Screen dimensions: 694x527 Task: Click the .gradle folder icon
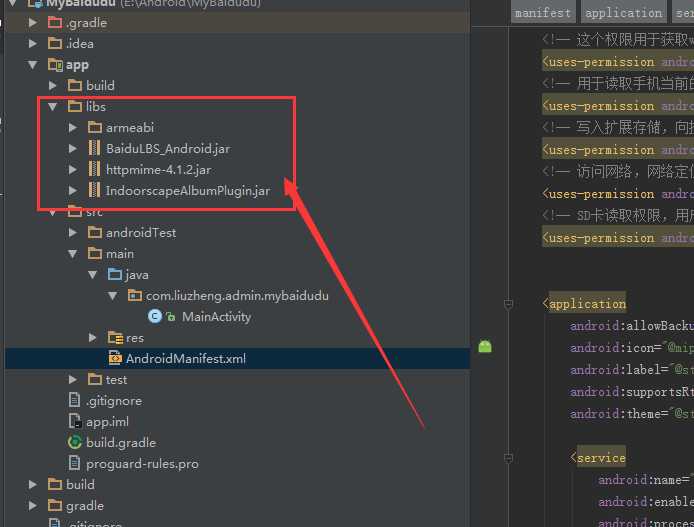55,22
